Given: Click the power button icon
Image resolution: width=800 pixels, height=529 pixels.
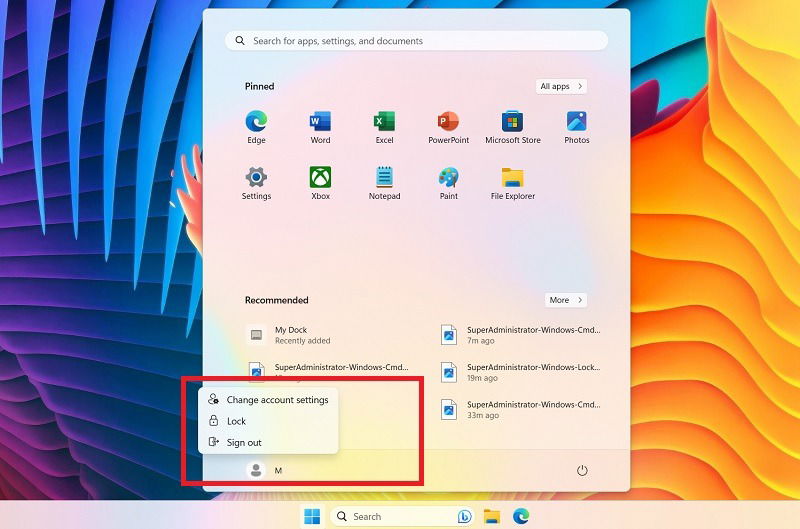Looking at the screenshot, I should pyautogui.click(x=582, y=470).
